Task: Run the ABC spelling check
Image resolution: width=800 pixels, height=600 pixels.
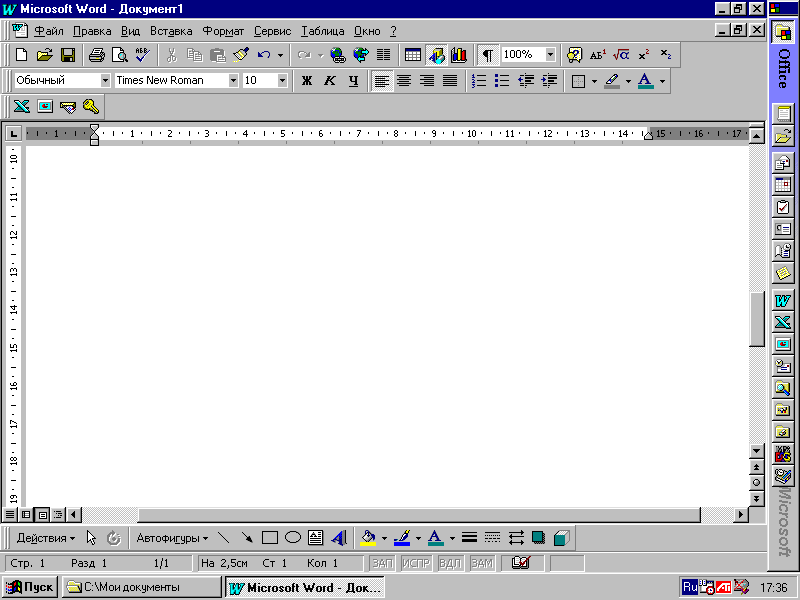Action: [142, 55]
